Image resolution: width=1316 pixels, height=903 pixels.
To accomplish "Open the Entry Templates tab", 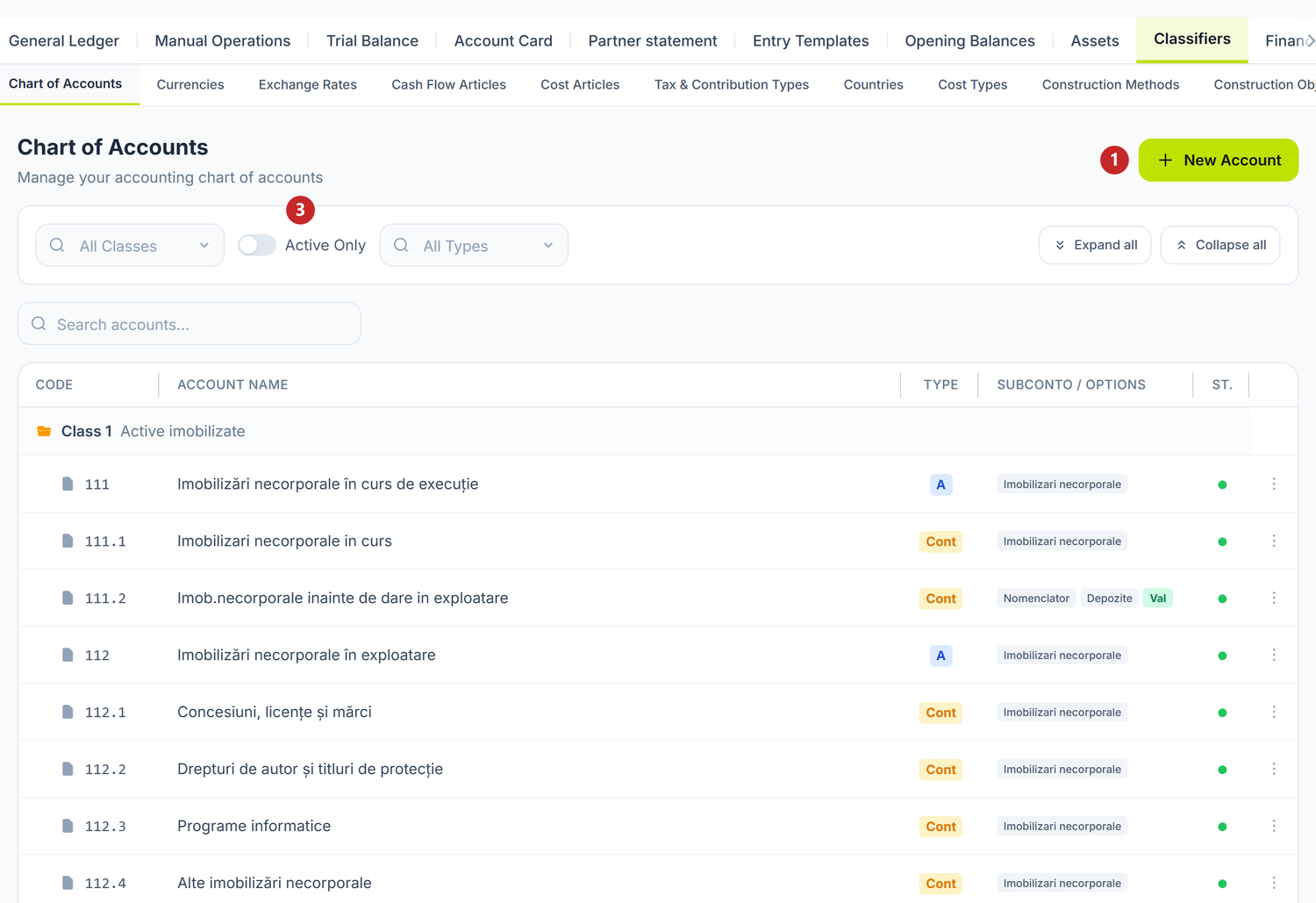I will pyautogui.click(x=811, y=41).
